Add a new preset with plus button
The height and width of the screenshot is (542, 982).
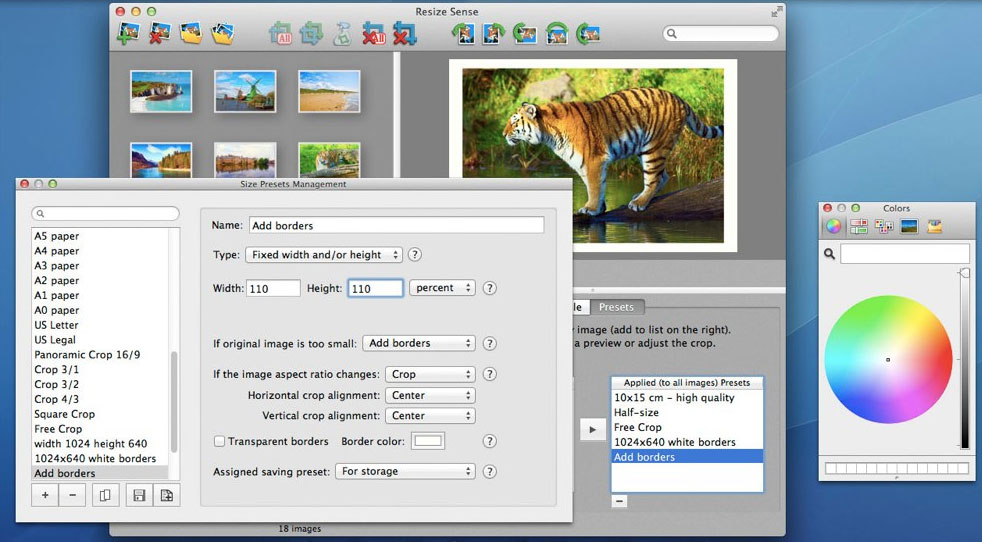(x=45, y=496)
